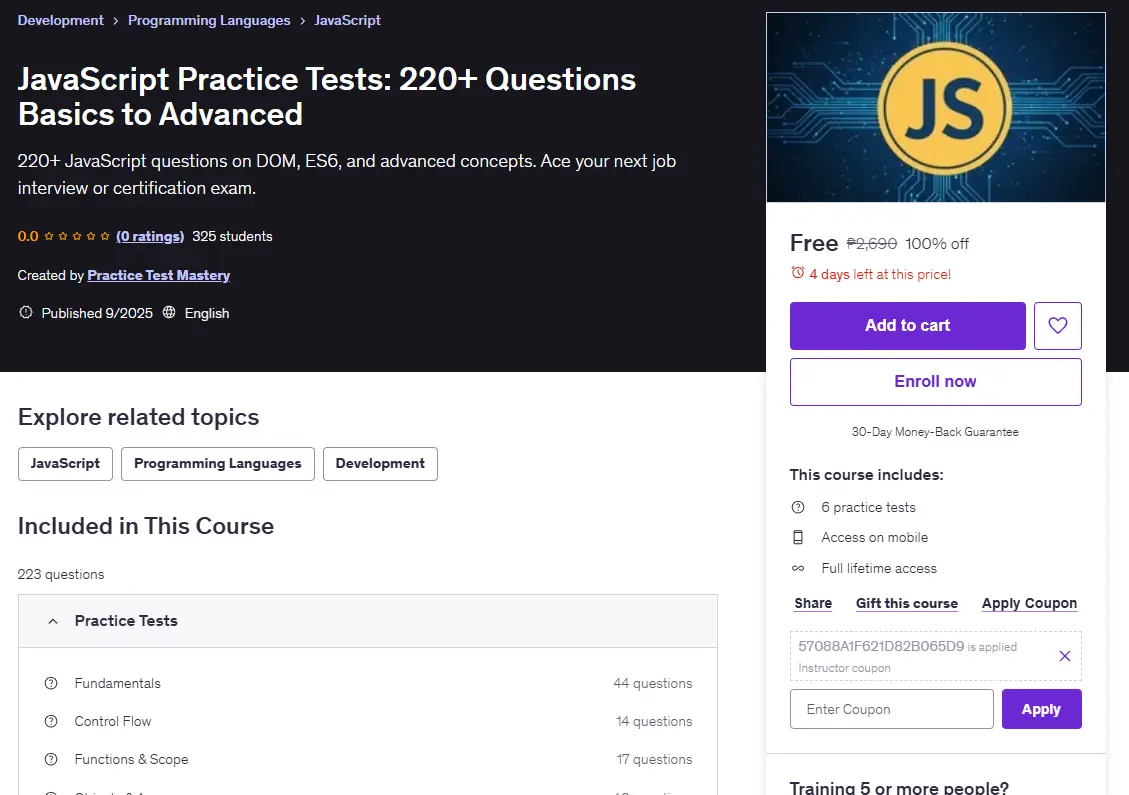This screenshot has width=1129, height=795.
Task: Click the Fundamentals quiz icon
Action: click(51, 683)
